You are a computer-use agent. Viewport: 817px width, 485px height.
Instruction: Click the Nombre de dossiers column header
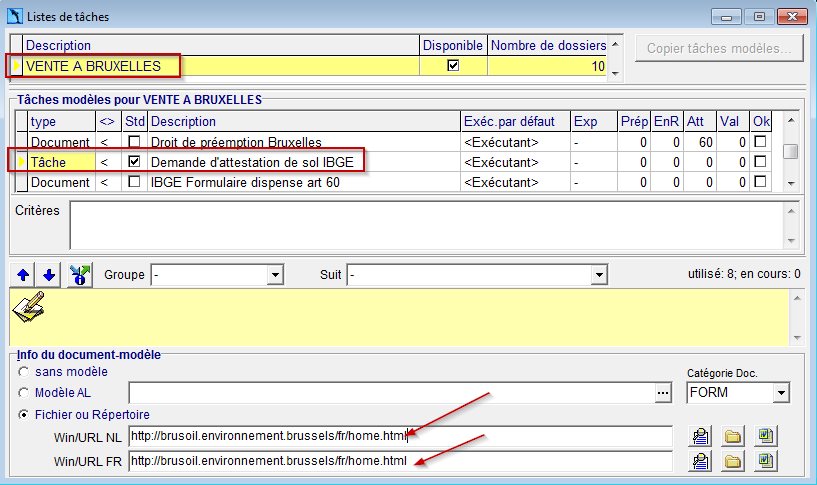coord(548,45)
